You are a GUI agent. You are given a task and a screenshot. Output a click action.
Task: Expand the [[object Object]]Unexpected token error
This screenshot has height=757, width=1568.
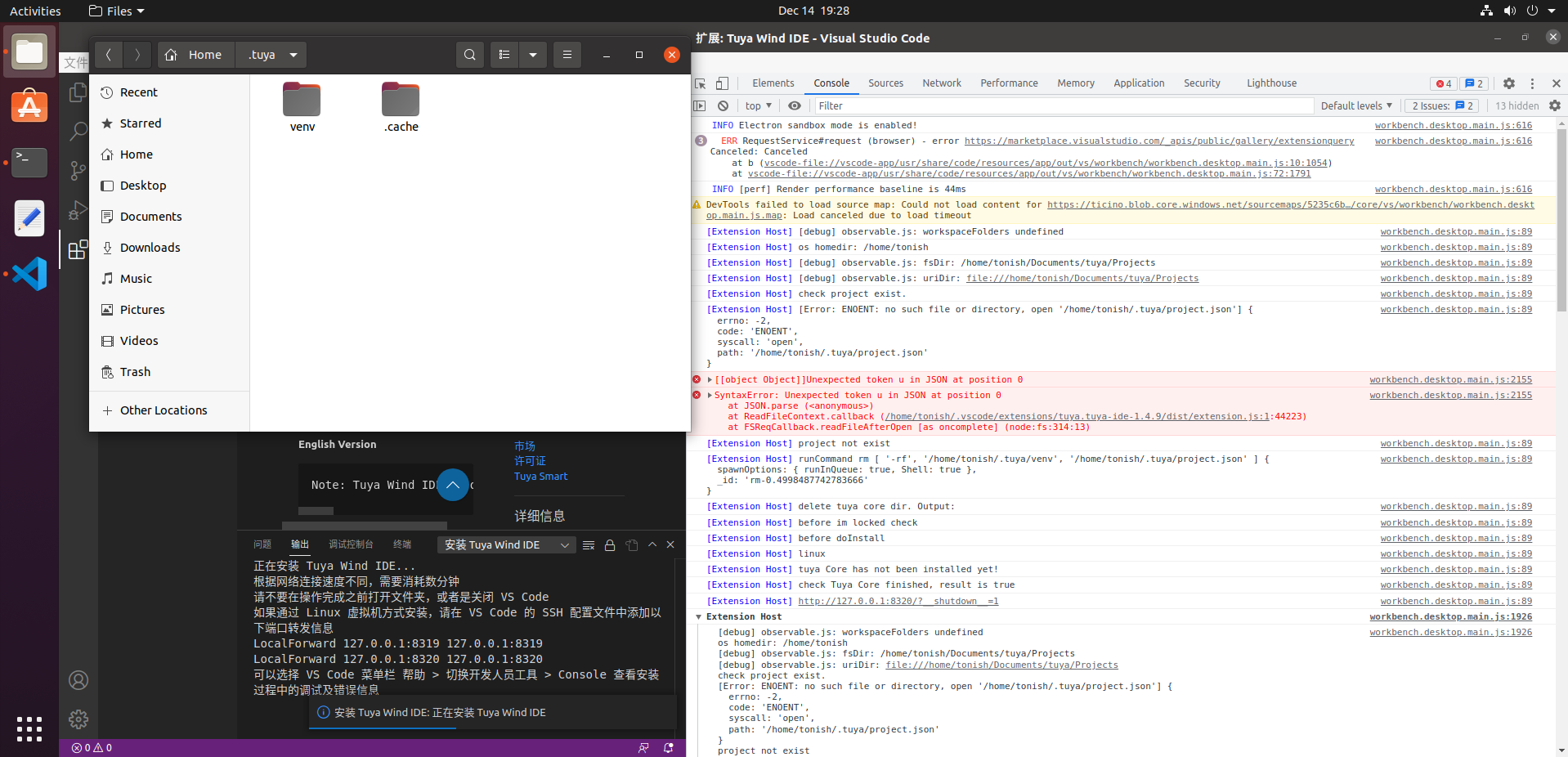(x=710, y=379)
